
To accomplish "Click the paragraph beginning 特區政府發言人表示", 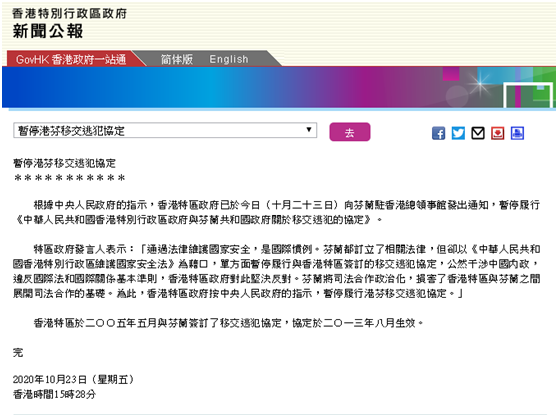I will (x=277, y=271).
